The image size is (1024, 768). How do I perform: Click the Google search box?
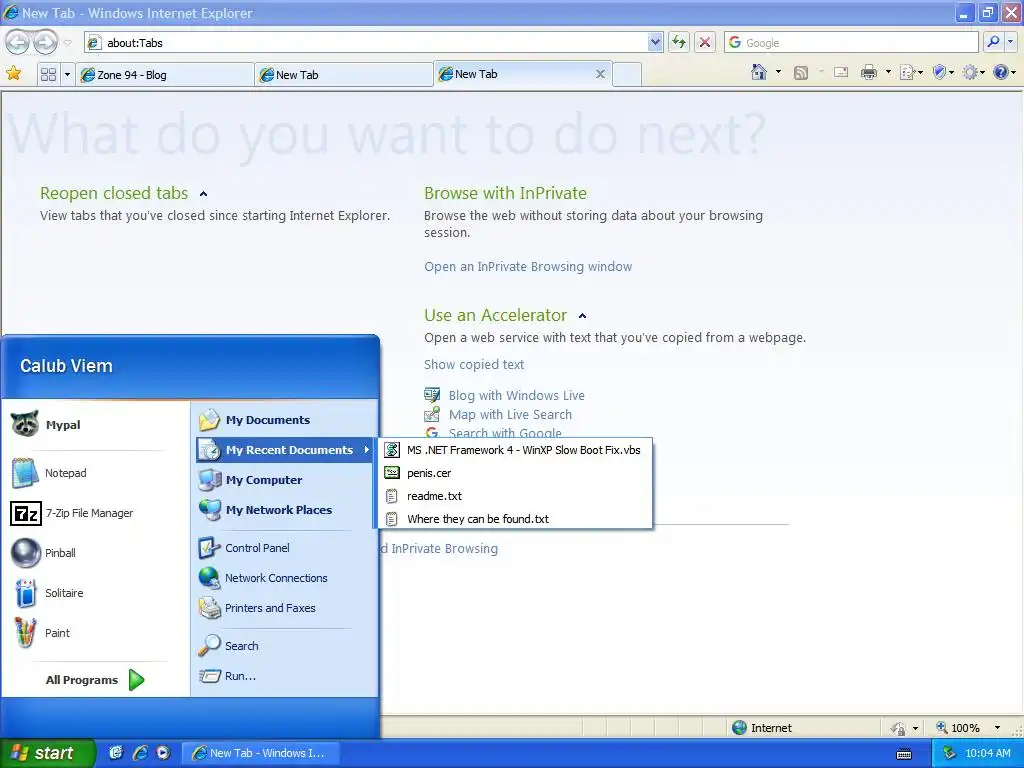852,42
